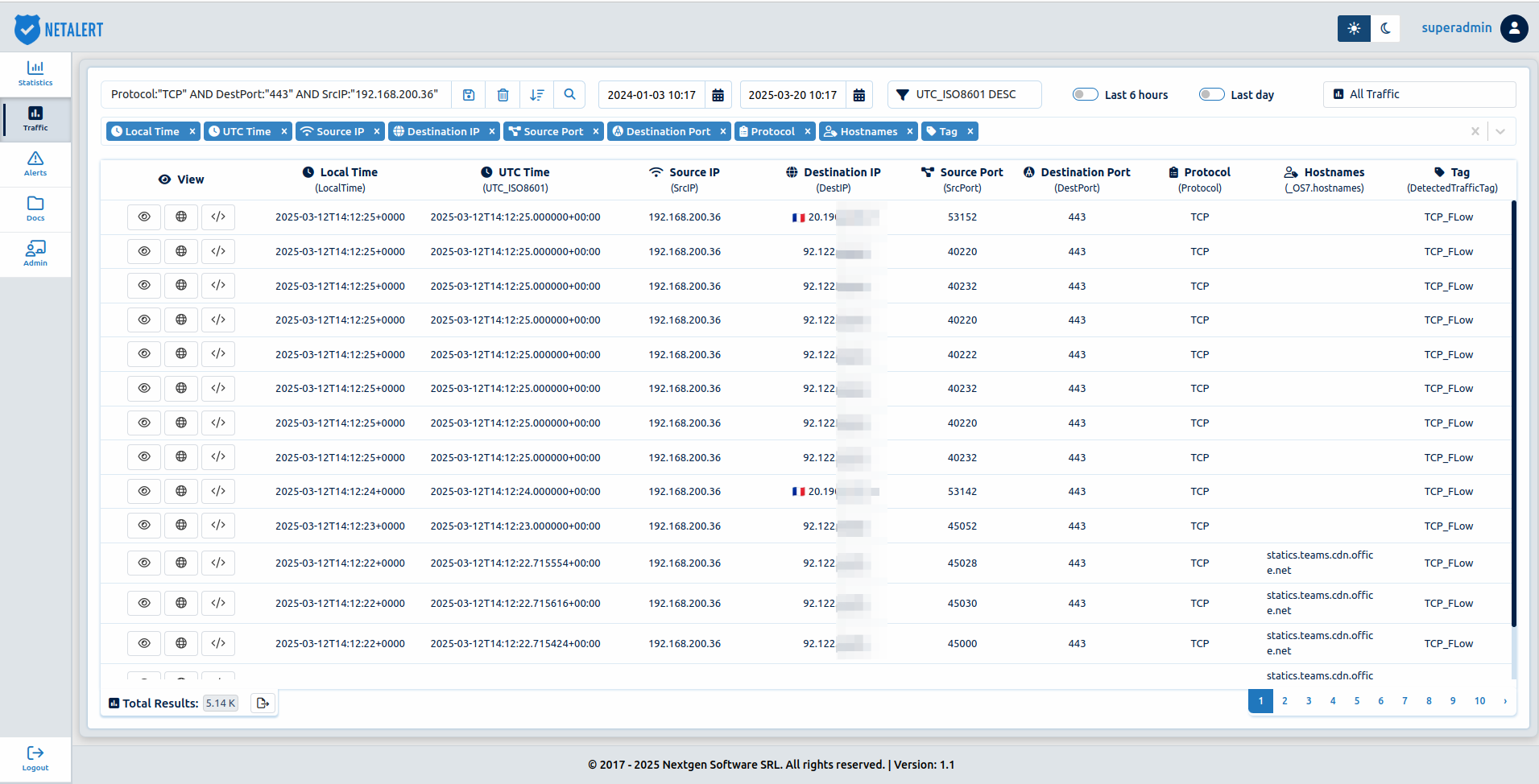The width and height of the screenshot is (1539, 784).
Task: Run the search with magnifier icon
Action: click(x=570, y=95)
